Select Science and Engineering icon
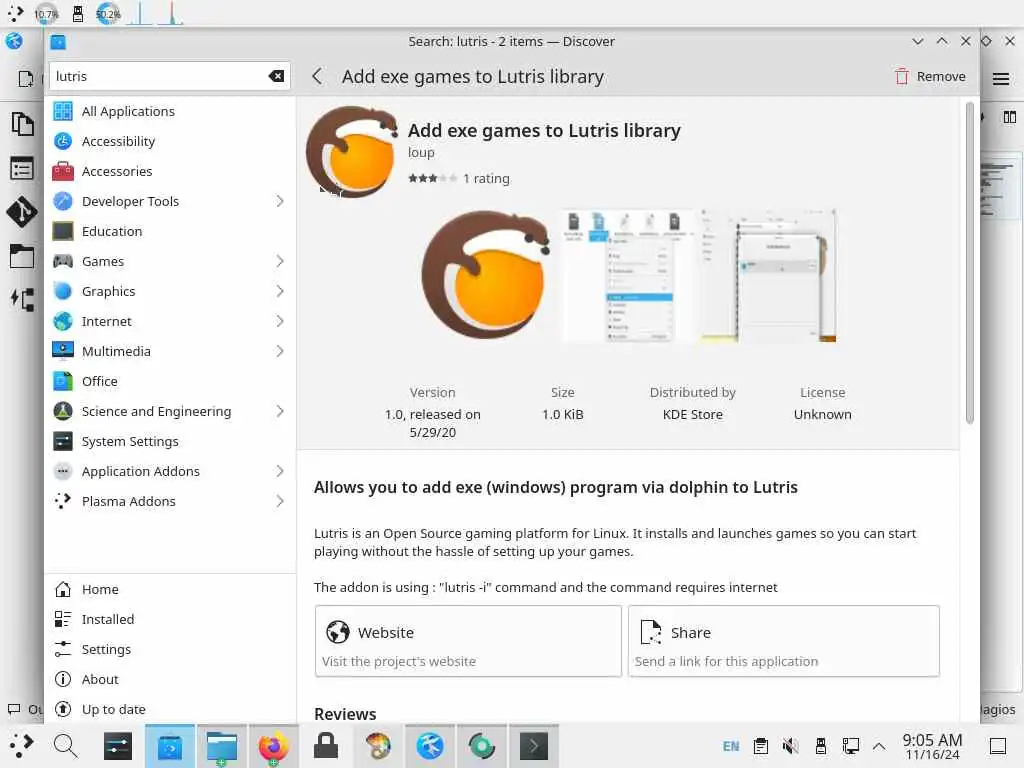 coord(63,411)
